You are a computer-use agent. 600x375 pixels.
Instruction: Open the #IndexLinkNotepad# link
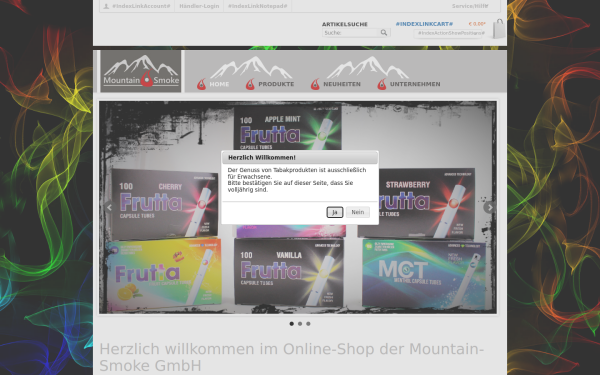(258, 6)
